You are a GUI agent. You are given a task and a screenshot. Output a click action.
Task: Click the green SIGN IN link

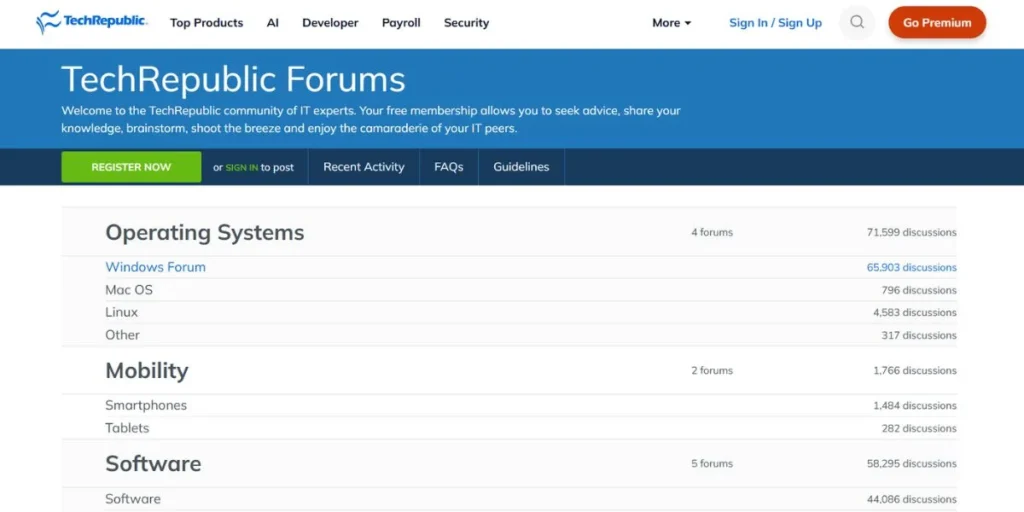[242, 168]
